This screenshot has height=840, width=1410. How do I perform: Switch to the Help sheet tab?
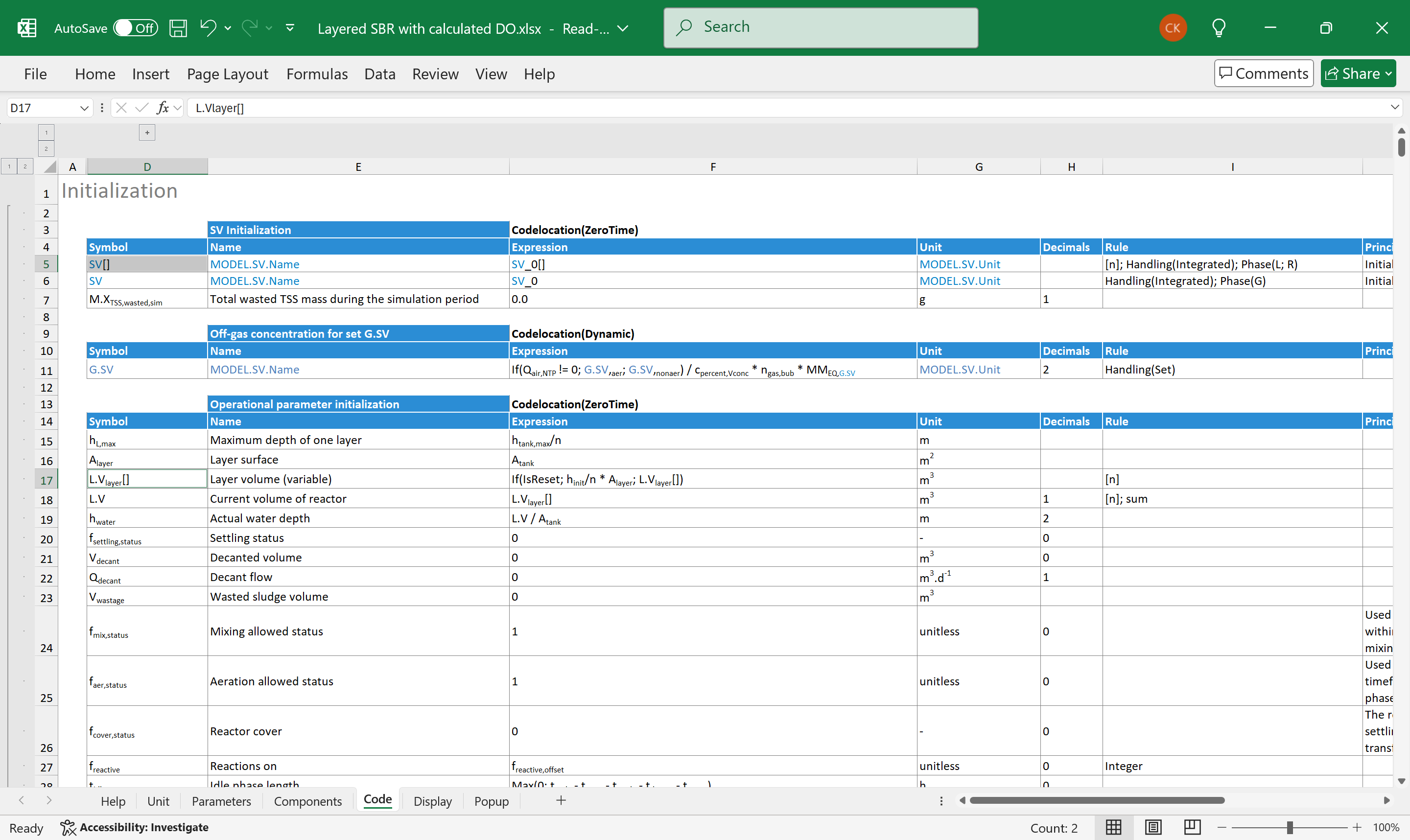(113, 801)
